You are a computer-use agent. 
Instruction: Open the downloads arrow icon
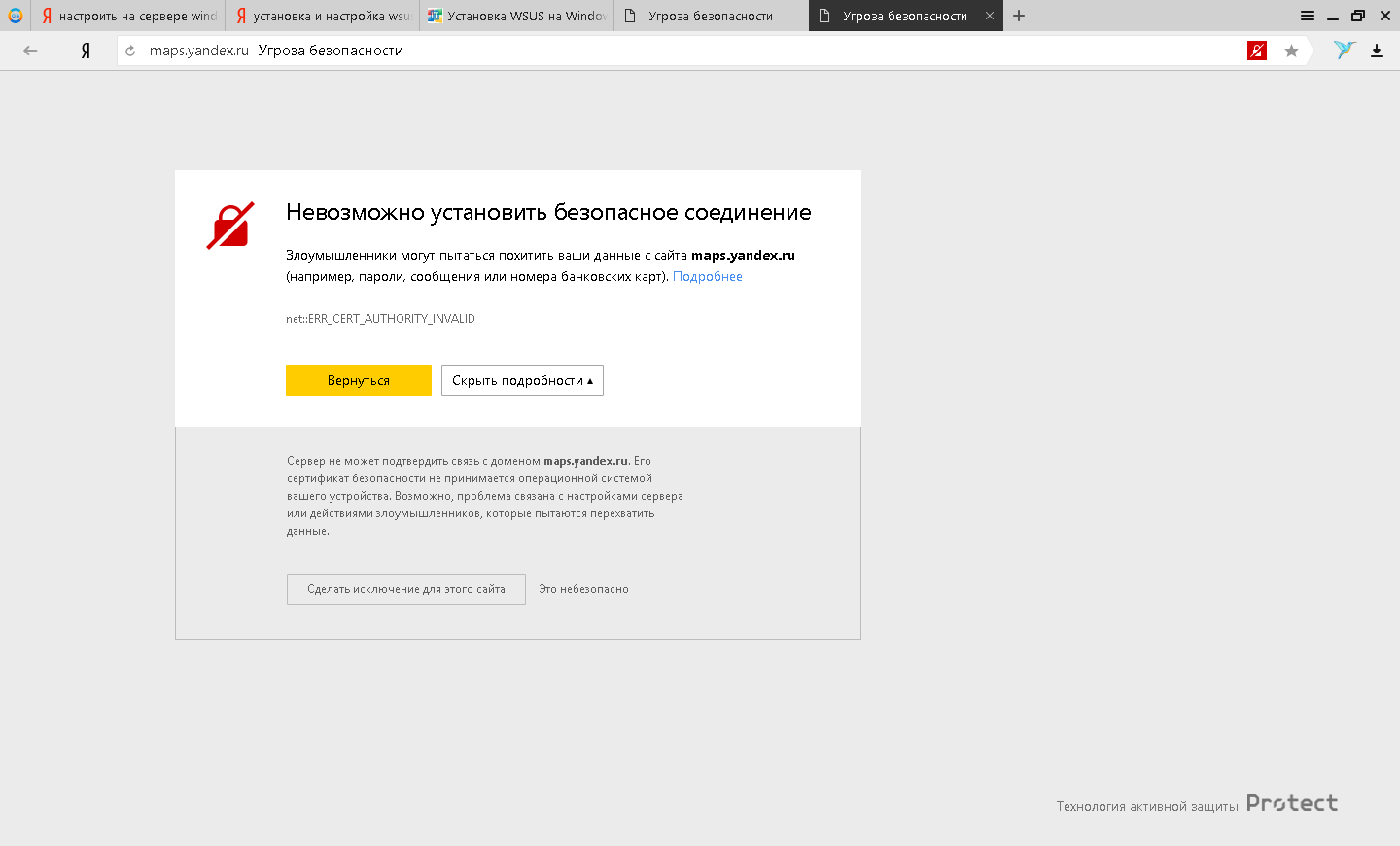(1377, 51)
